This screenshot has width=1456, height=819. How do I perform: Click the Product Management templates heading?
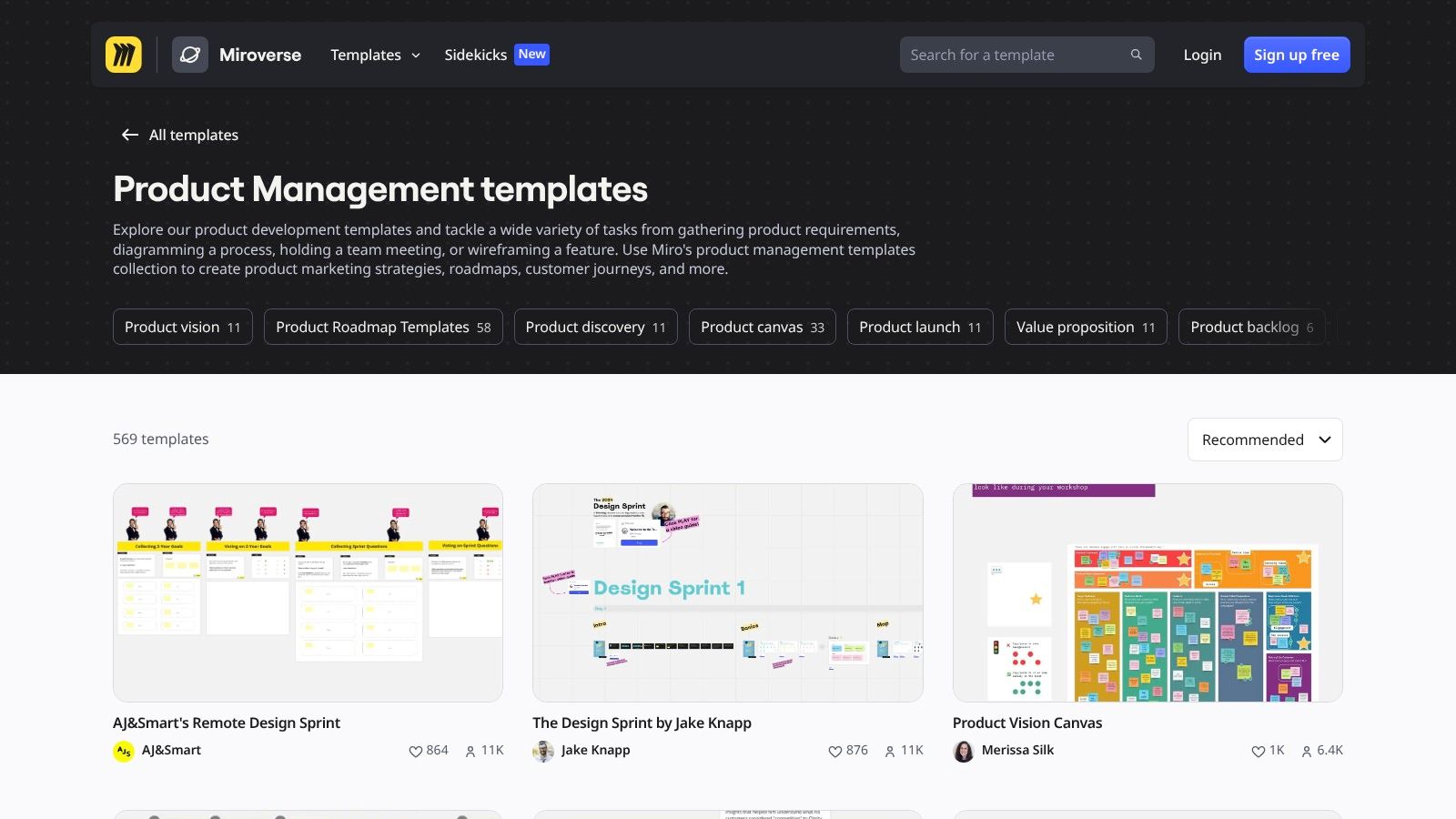point(380,189)
